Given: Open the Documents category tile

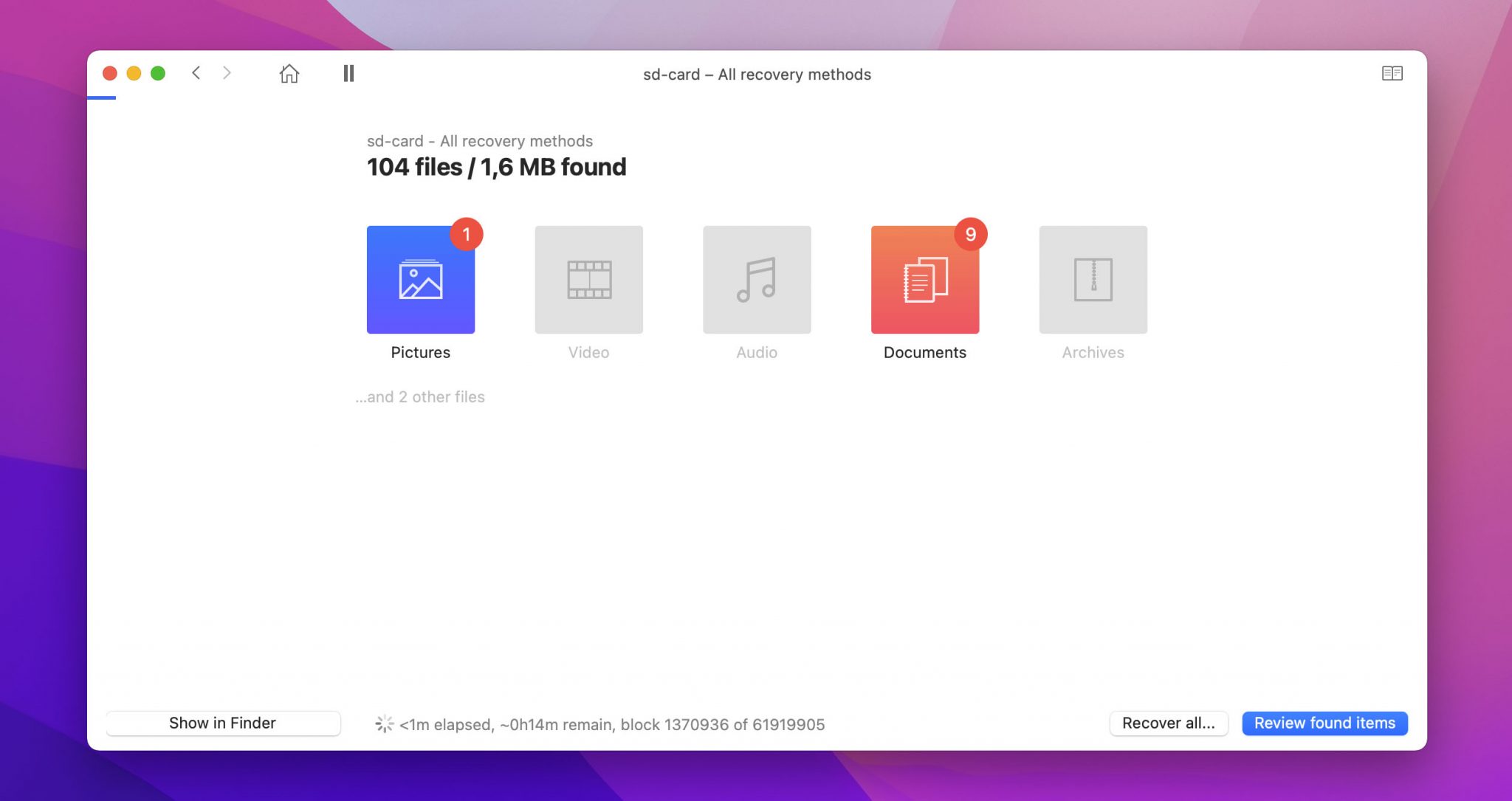Looking at the screenshot, I should point(925,280).
